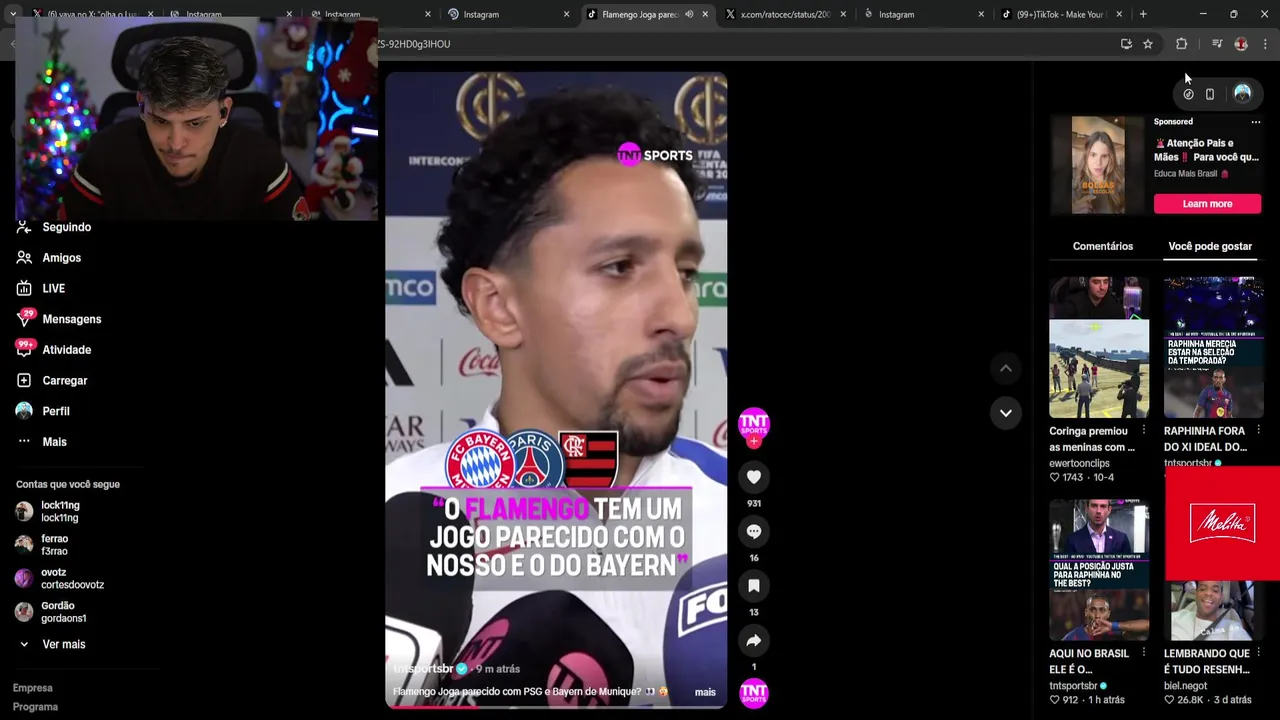This screenshot has height=720, width=1280.
Task: Open Coringa premiou video thumbnail
Action: 1099,347
